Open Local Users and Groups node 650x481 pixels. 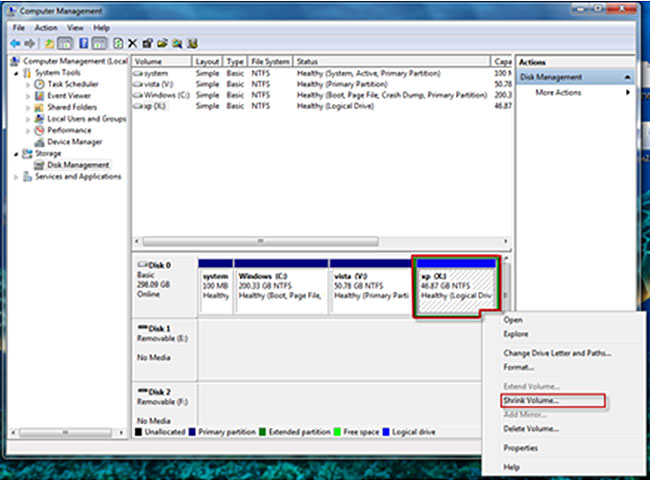[x=86, y=119]
